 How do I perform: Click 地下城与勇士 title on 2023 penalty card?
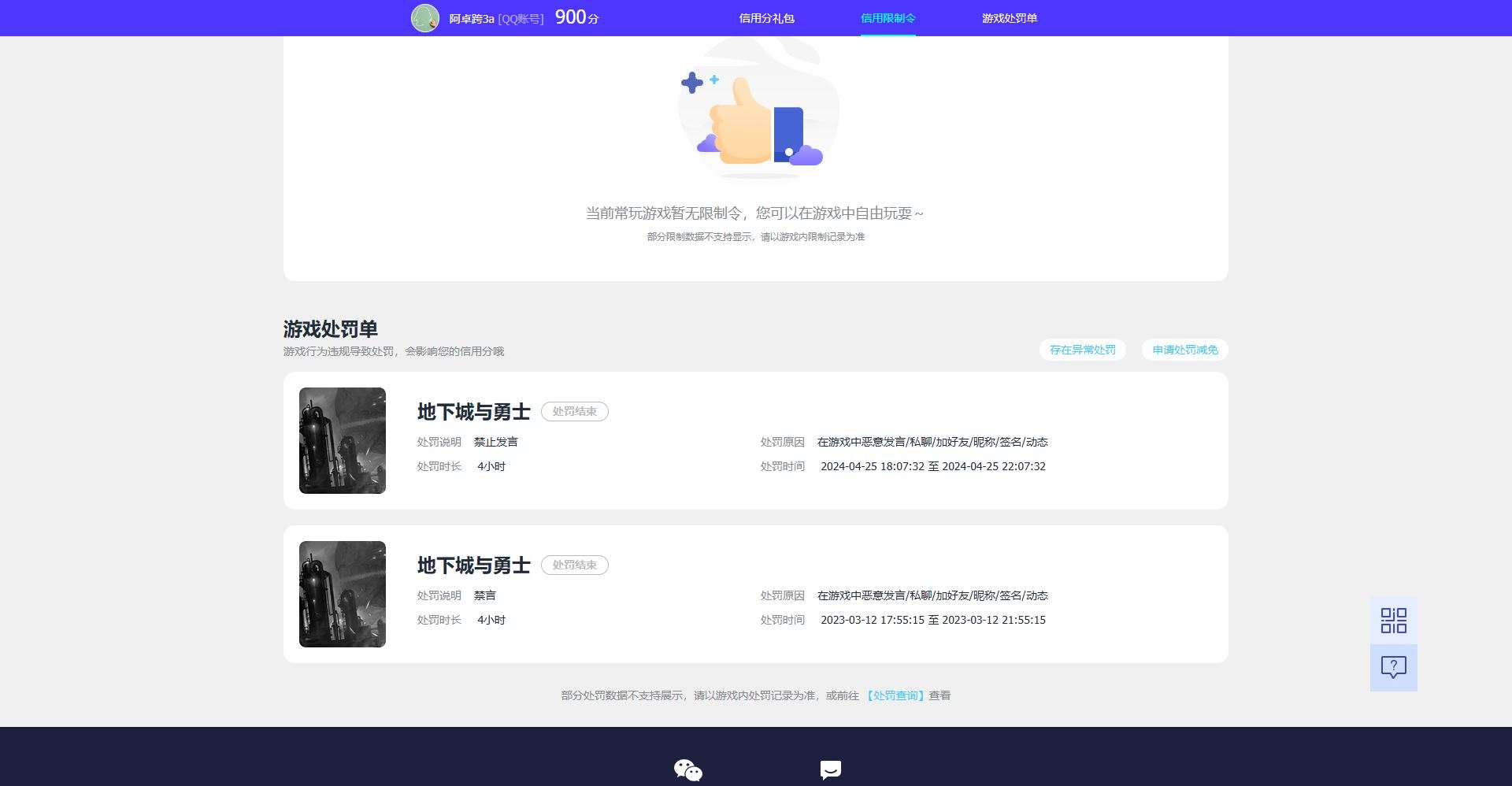tap(474, 565)
